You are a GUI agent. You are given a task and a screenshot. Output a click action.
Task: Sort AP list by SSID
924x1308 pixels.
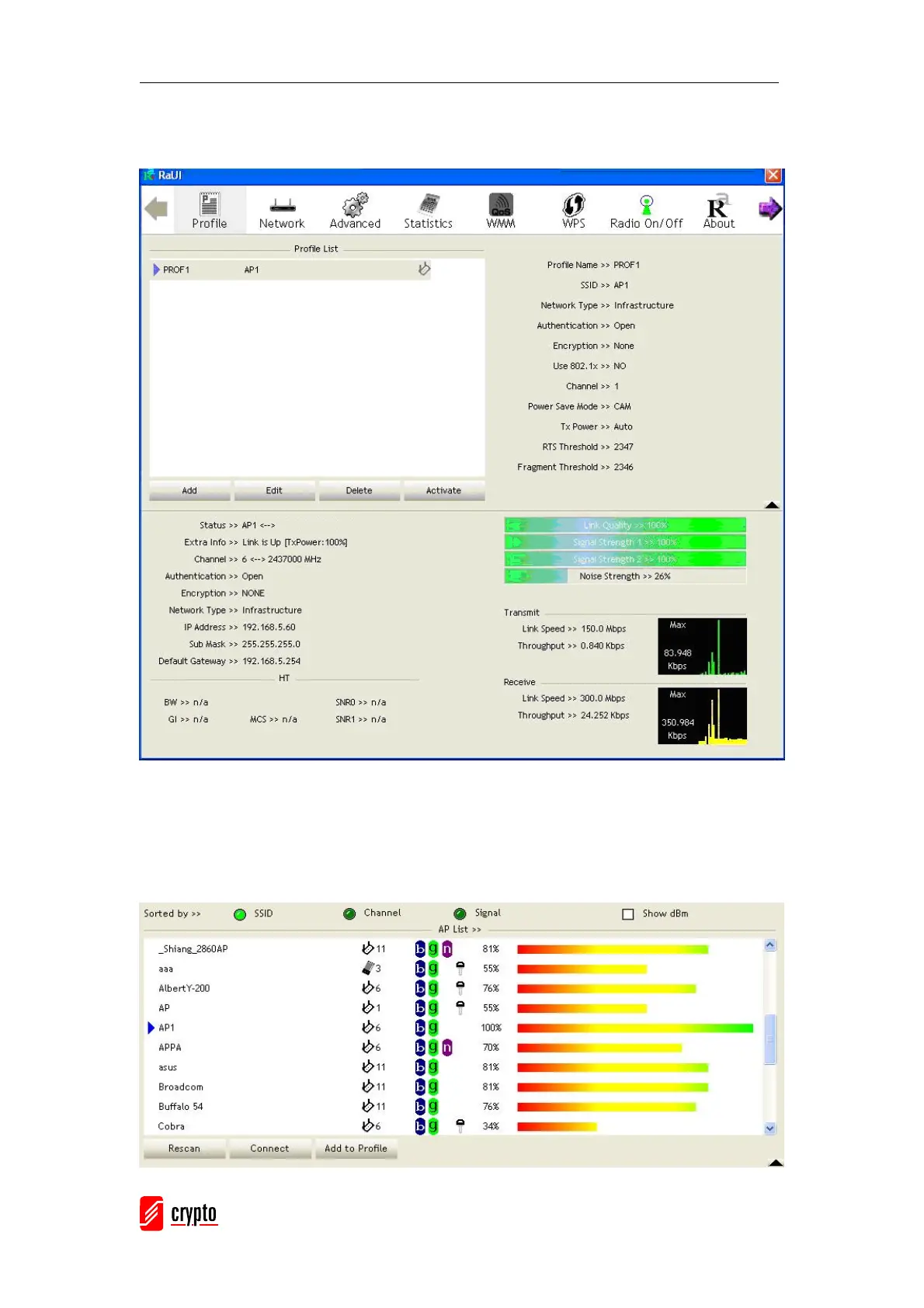click(240, 914)
